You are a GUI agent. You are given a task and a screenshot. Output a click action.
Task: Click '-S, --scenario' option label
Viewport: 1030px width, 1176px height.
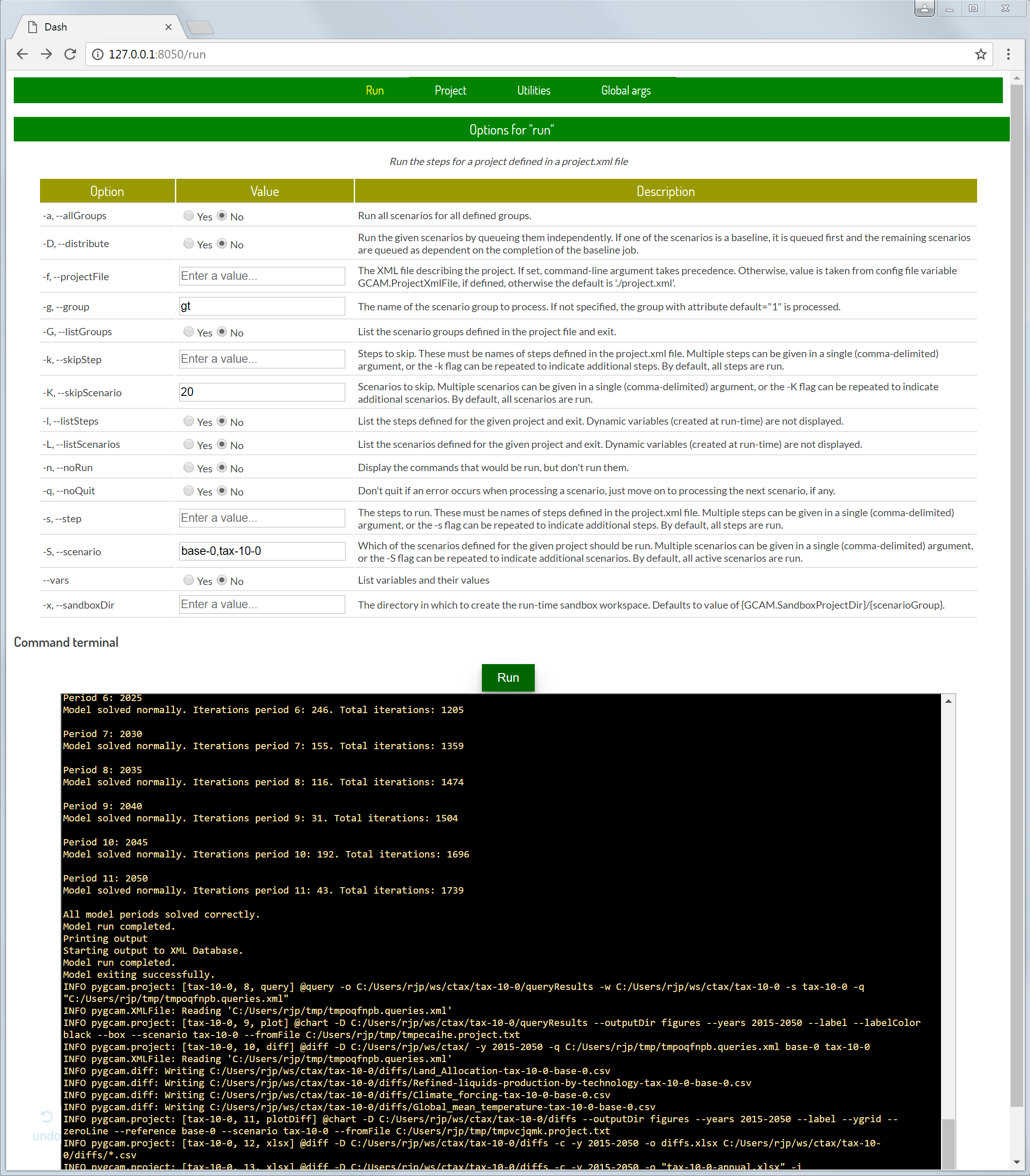point(72,552)
